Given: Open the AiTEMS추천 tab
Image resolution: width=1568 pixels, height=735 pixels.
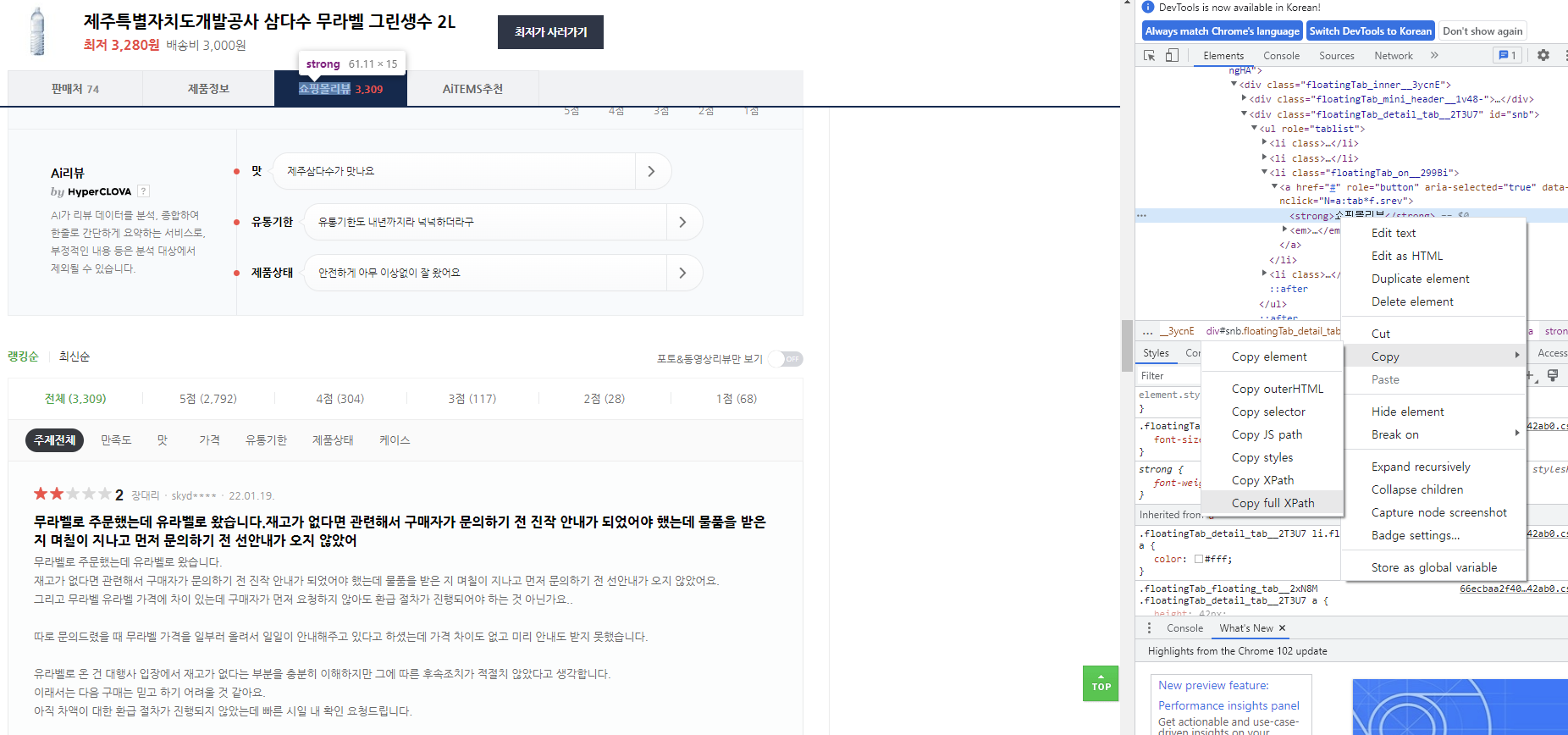Looking at the screenshot, I should pyautogui.click(x=472, y=89).
